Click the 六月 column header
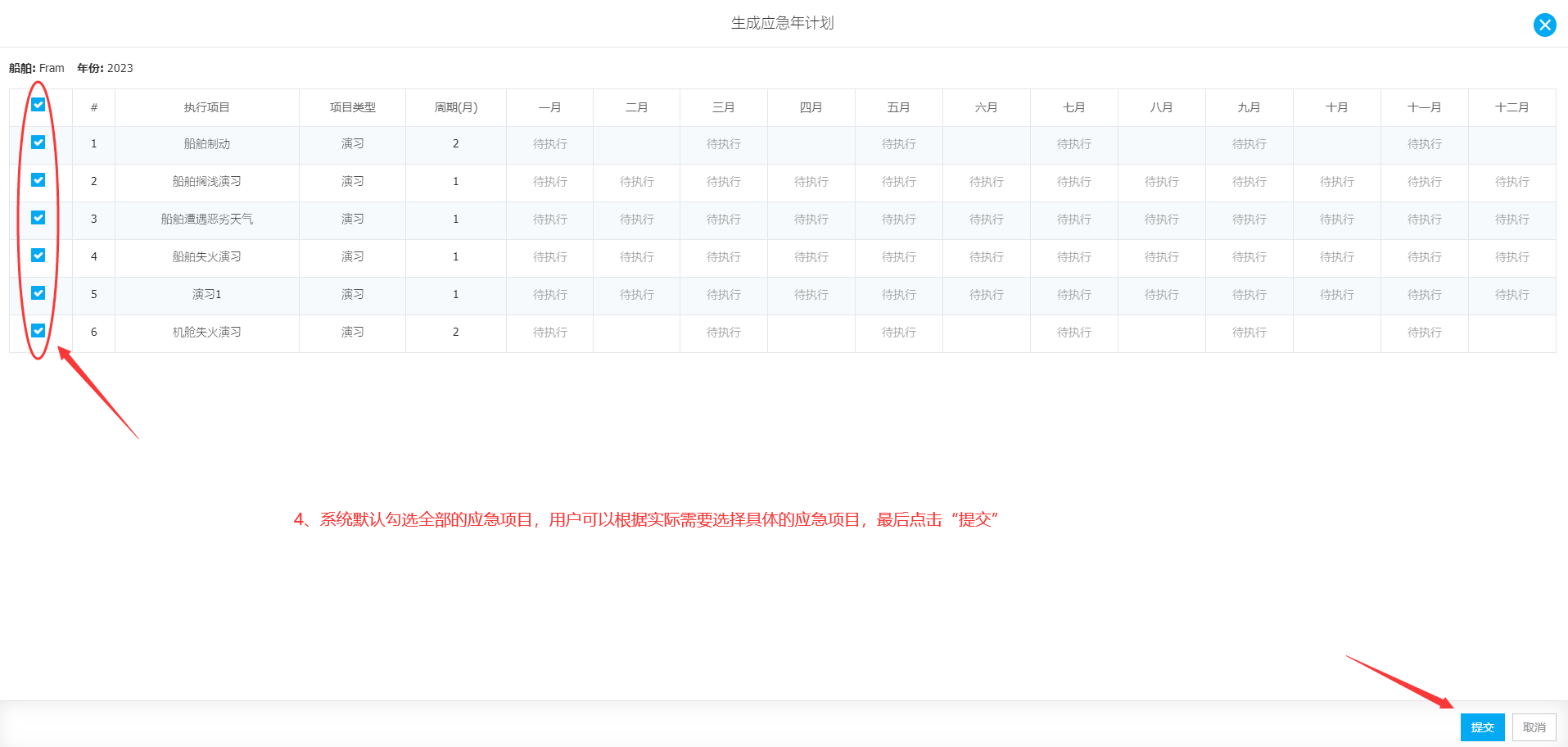 987,107
